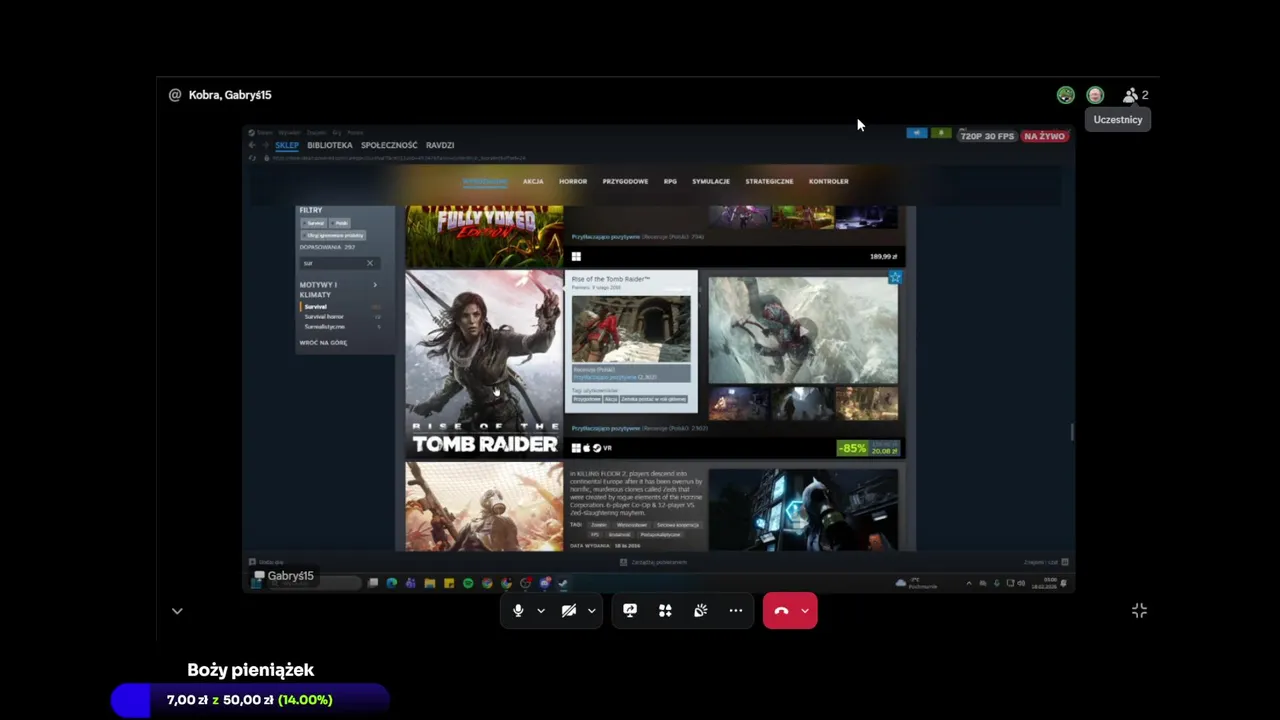Turn on the camera in call controls
The height and width of the screenshot is (720, 1280).
click(x=569, y=611)
